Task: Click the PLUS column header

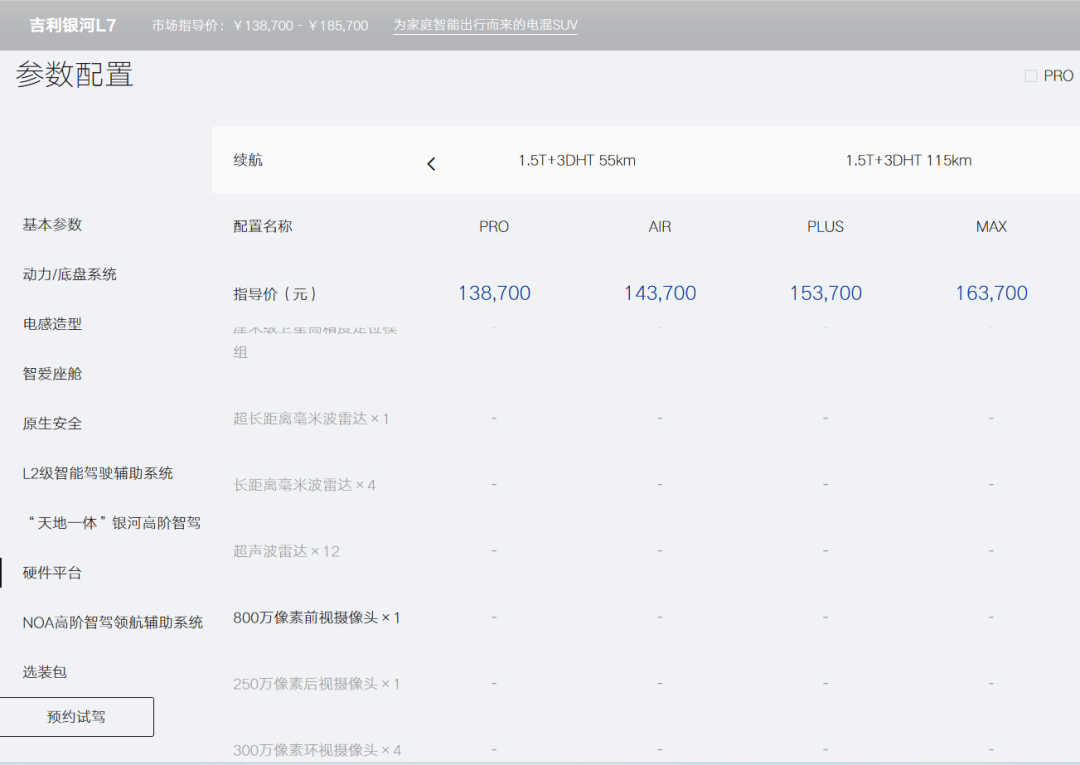Action: [825, 227]
